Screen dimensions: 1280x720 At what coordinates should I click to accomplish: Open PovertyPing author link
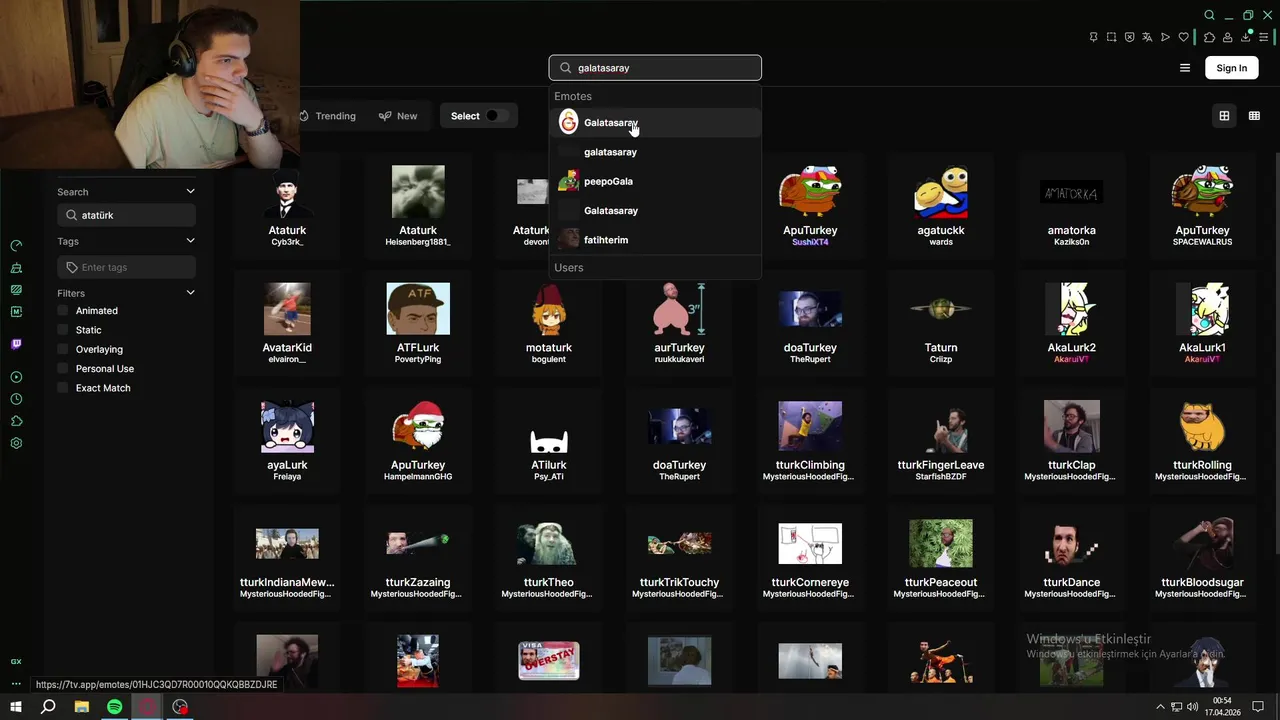(418, 359)
